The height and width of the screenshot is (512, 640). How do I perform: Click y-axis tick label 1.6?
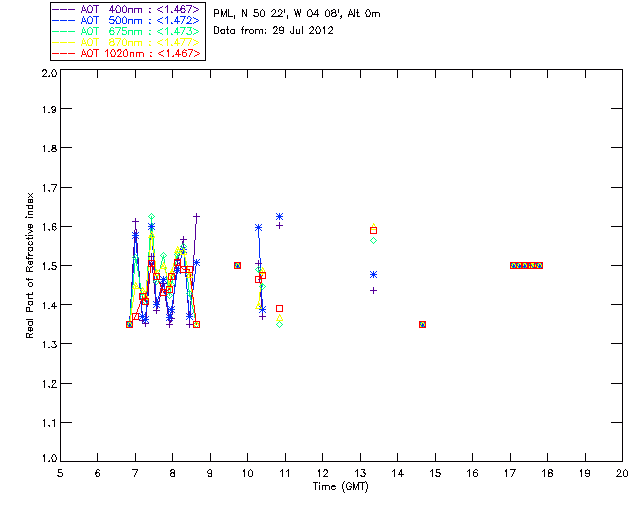[x=49, y=226]
